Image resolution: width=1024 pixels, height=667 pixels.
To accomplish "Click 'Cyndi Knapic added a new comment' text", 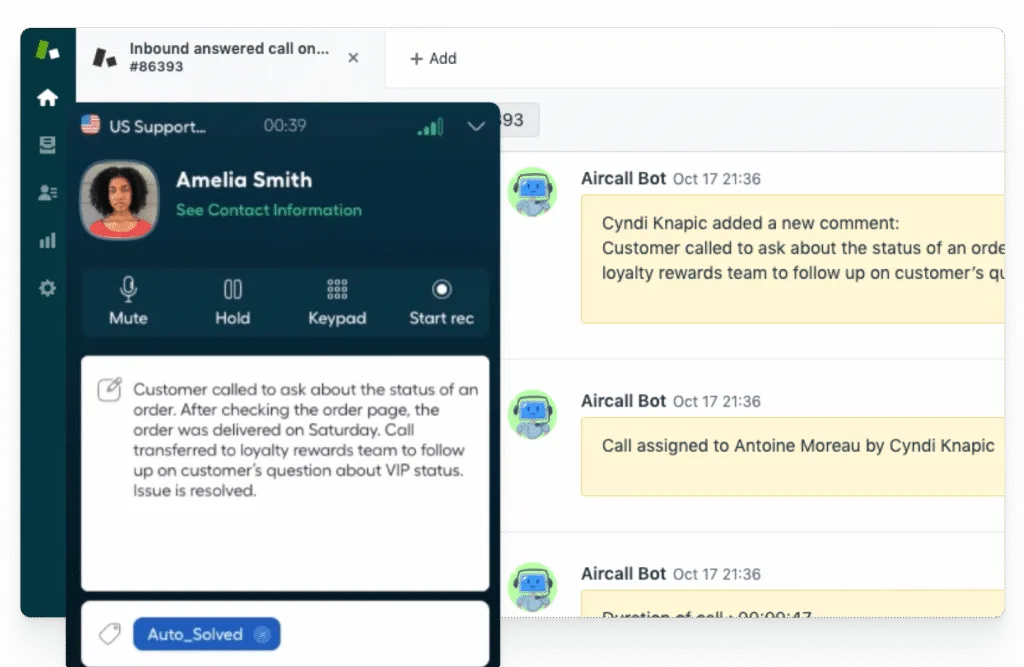I will pos(750,223).
